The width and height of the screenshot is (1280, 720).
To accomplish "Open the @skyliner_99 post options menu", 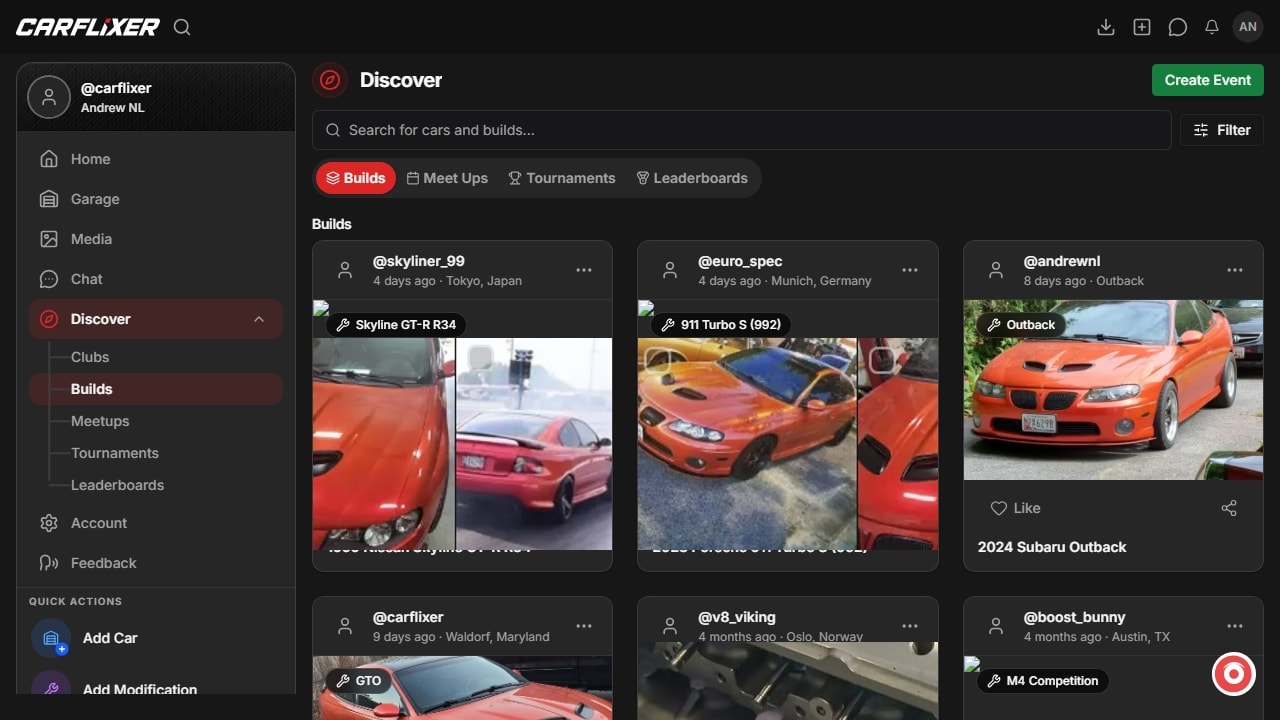I will 584,270.
